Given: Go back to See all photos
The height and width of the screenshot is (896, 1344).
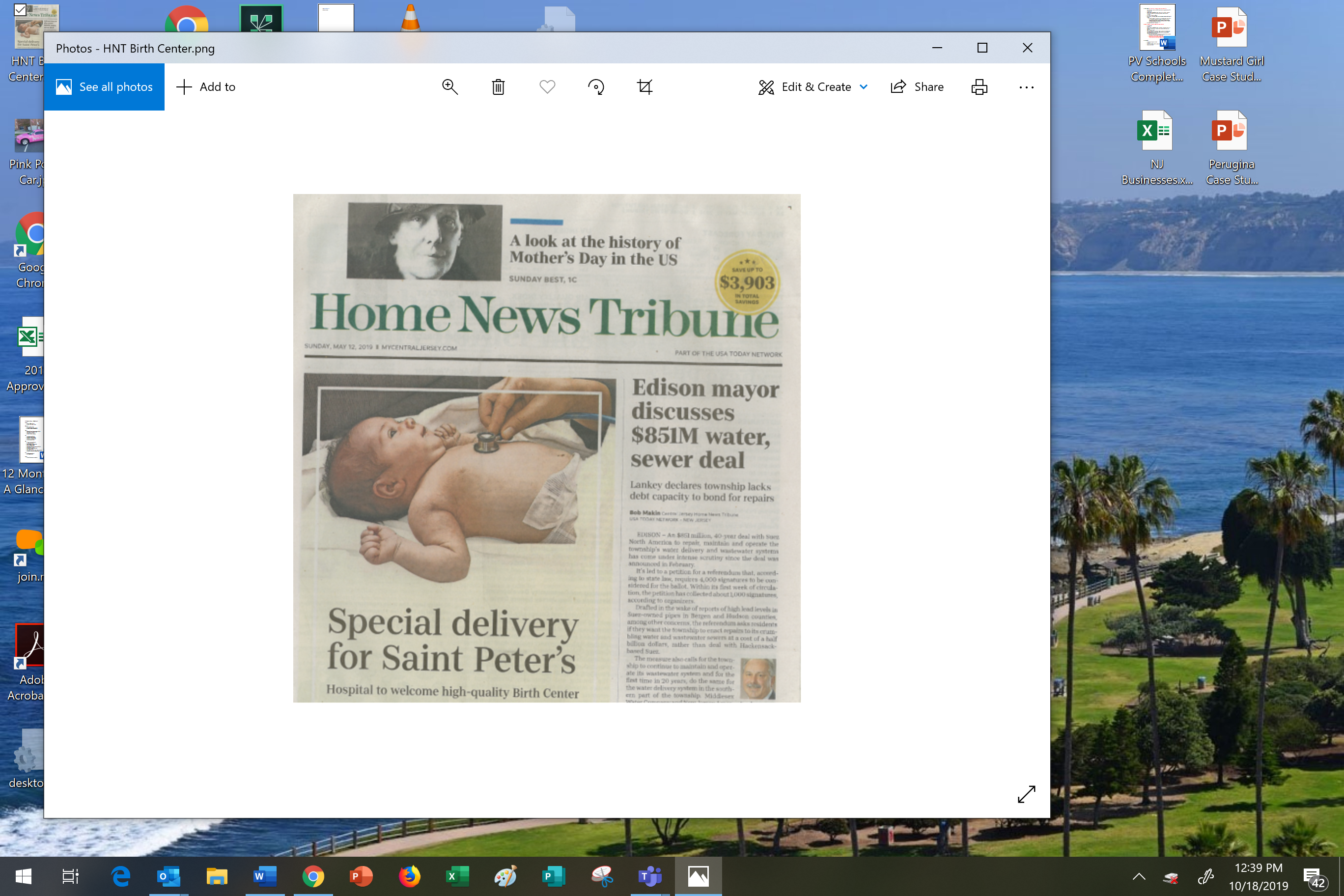Looking at the screenshot, I should click(104, 87).
